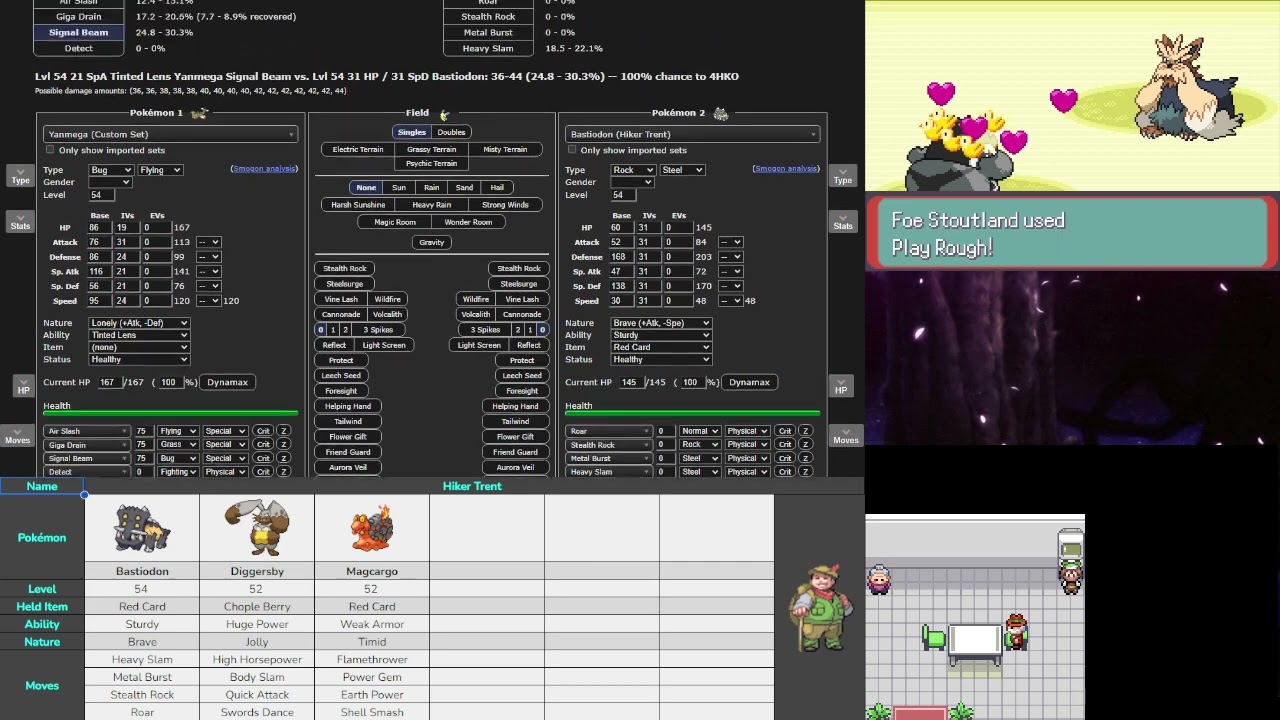Enable Only show imported sets for Pokémon 1
The width and height of the screenshot is (1280, 720).
(x=50, y=150)
